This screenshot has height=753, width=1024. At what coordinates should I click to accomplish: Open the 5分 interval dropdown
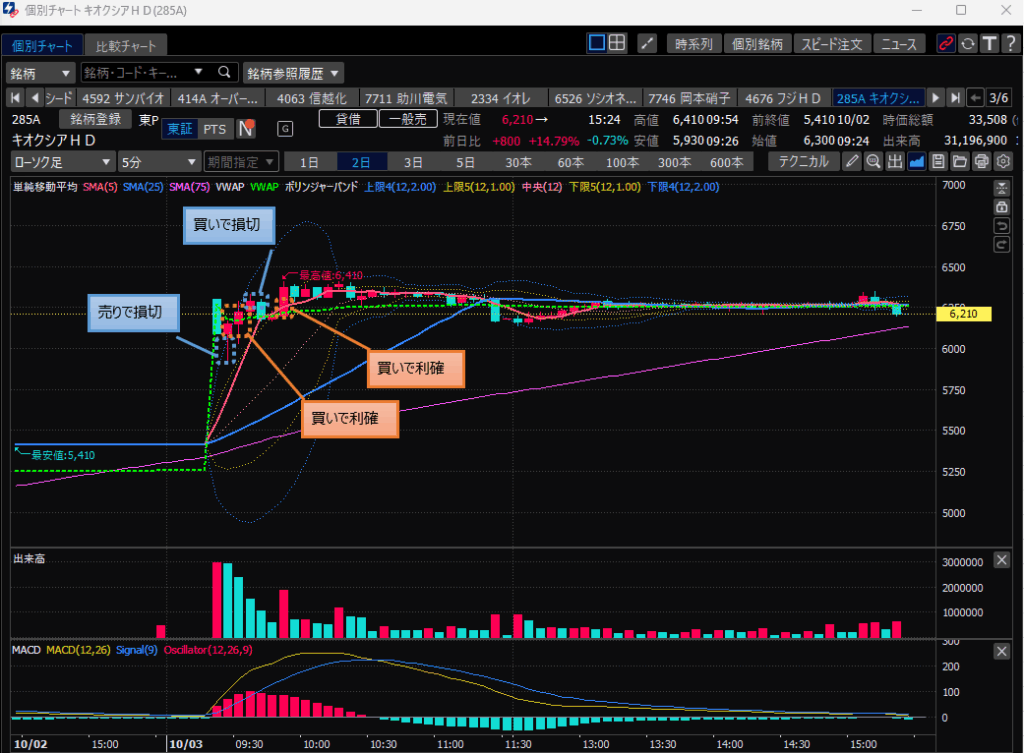157,161
